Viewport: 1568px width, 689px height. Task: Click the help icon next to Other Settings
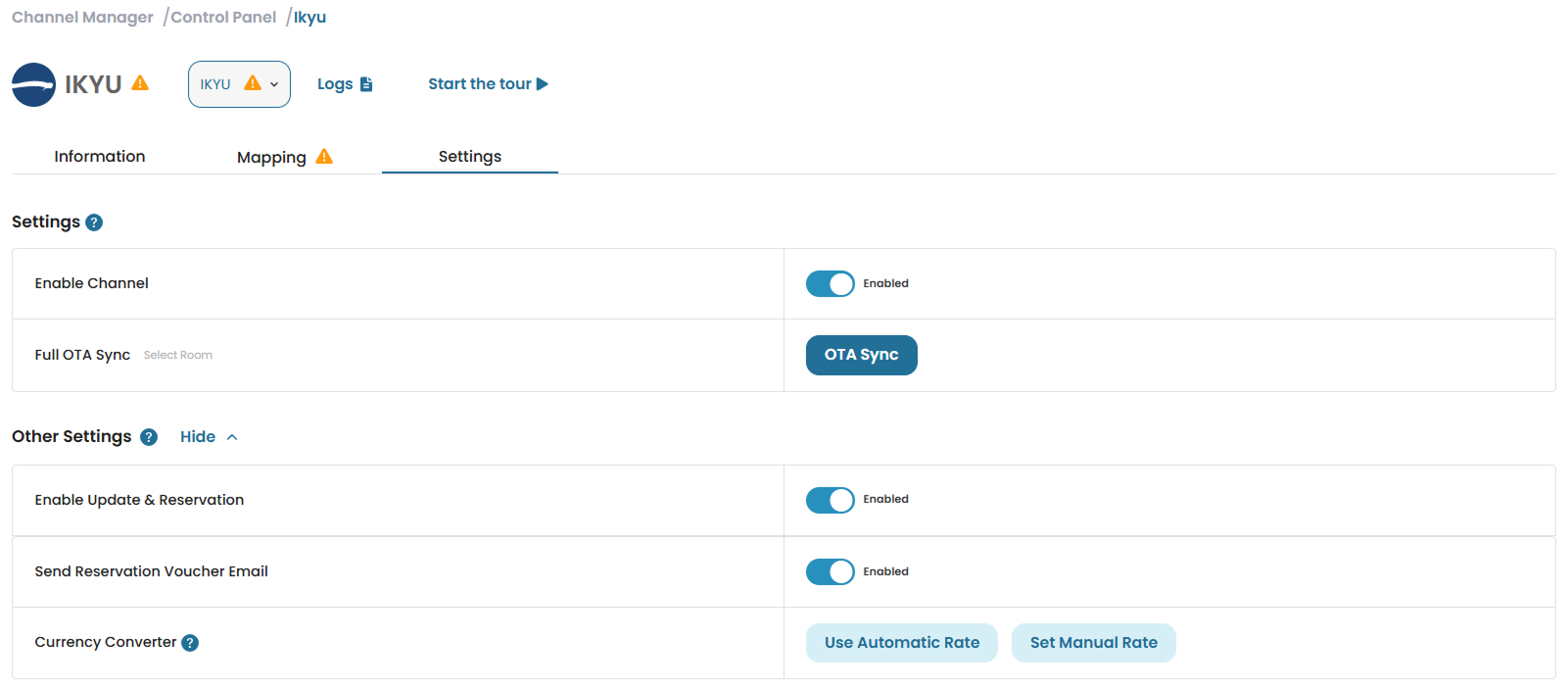point(149,437)
